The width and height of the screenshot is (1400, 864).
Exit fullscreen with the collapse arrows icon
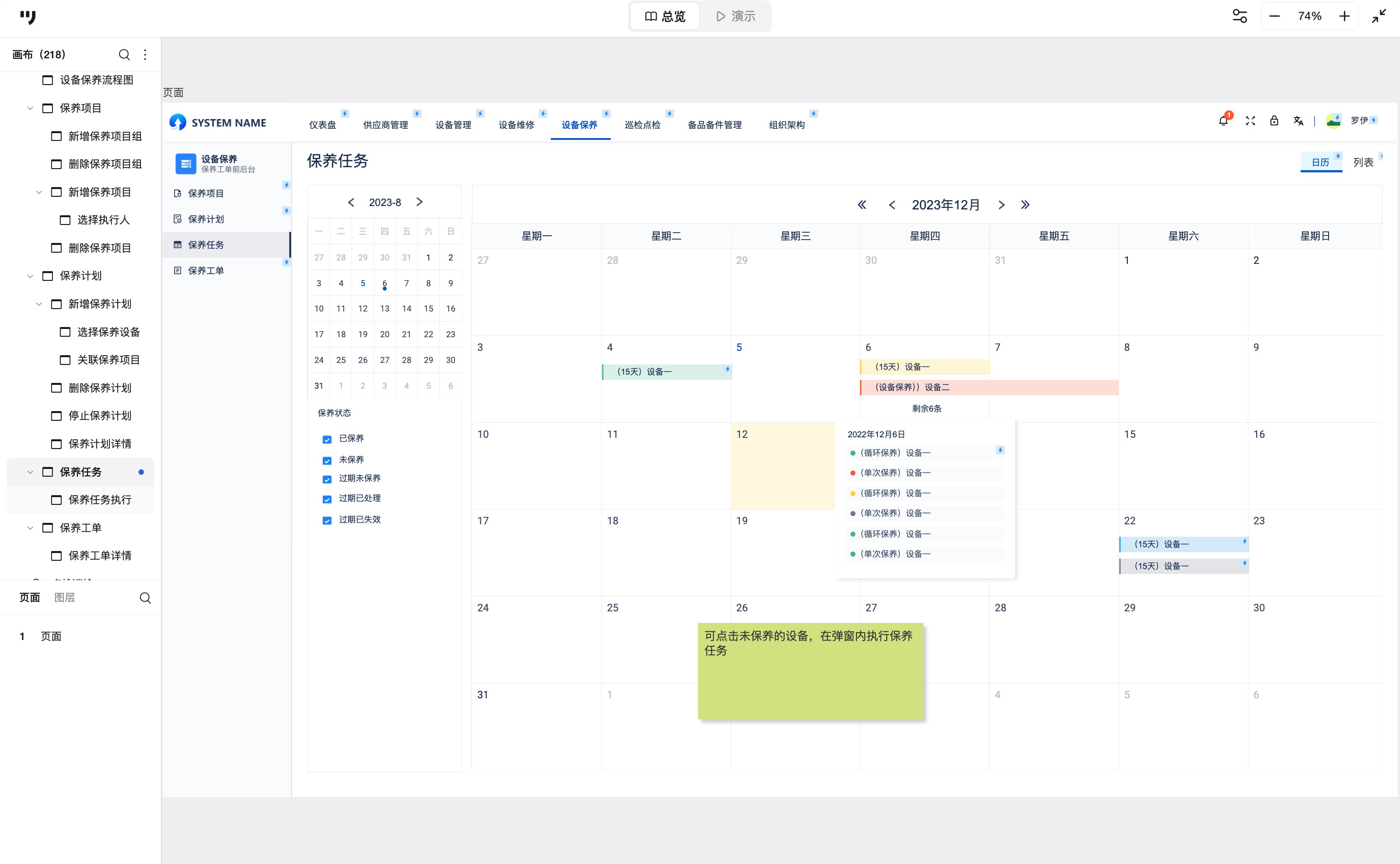pyautogui.click(x=1379, y=16)
